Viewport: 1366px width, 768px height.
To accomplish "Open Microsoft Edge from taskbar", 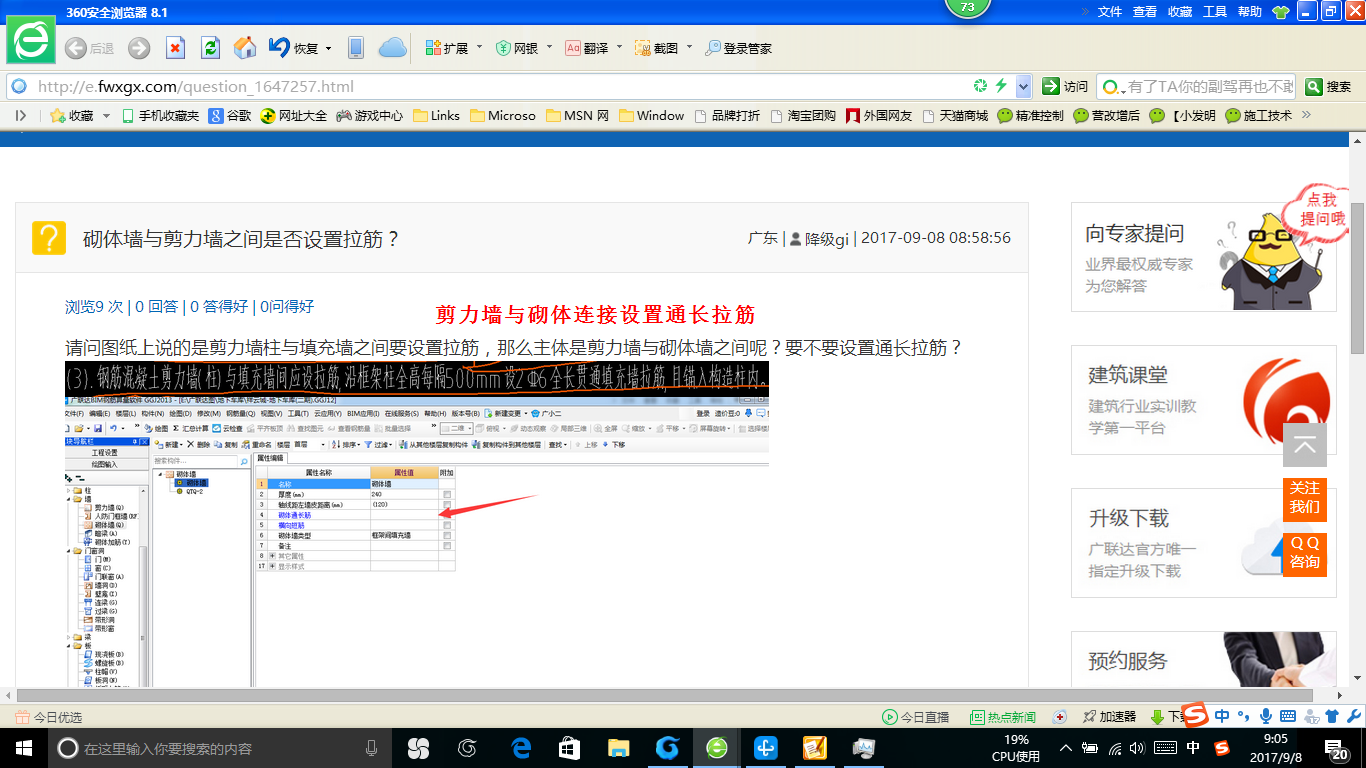I will [521, 748].
